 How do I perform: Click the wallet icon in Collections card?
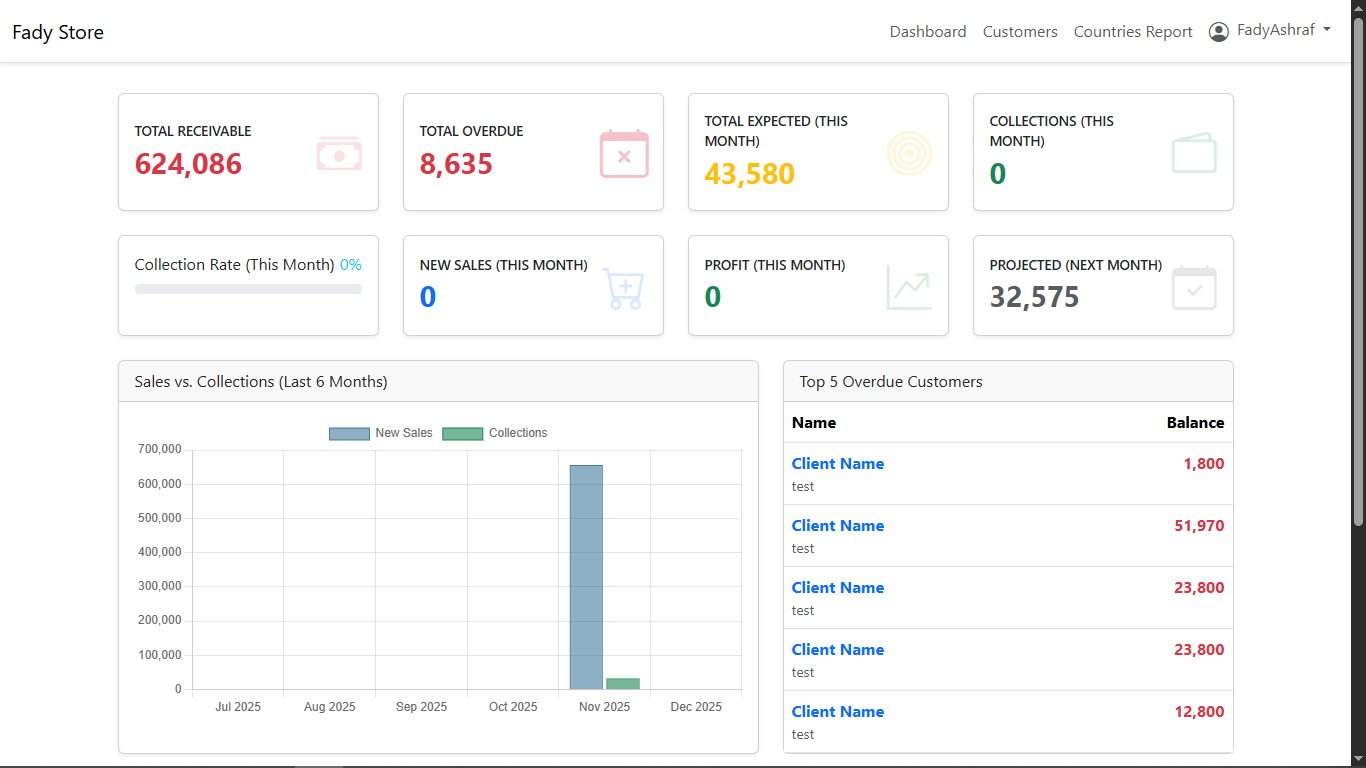1194,154
